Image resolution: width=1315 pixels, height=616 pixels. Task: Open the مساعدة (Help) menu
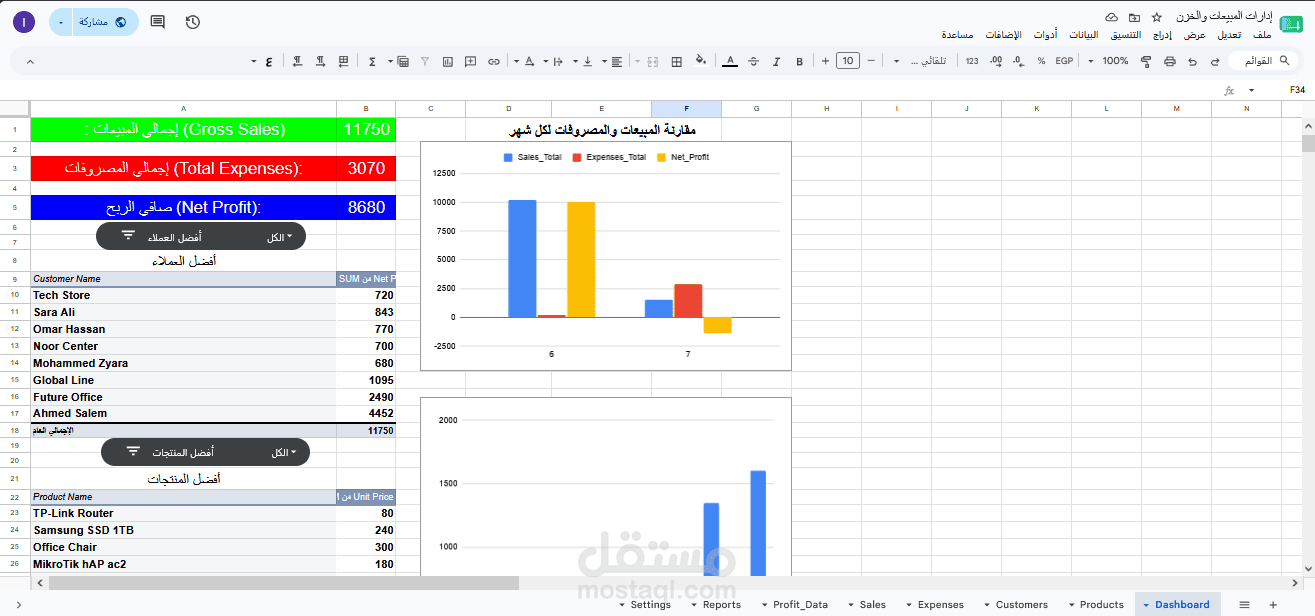point(958,35)
